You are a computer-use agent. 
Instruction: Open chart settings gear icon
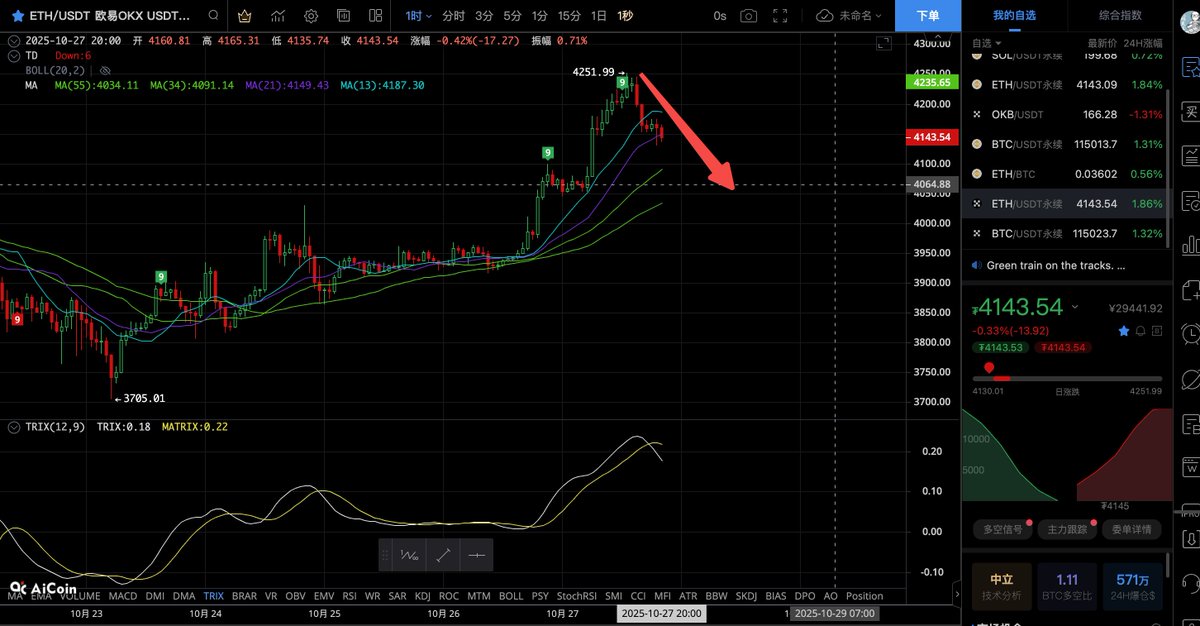pos(311,16)
